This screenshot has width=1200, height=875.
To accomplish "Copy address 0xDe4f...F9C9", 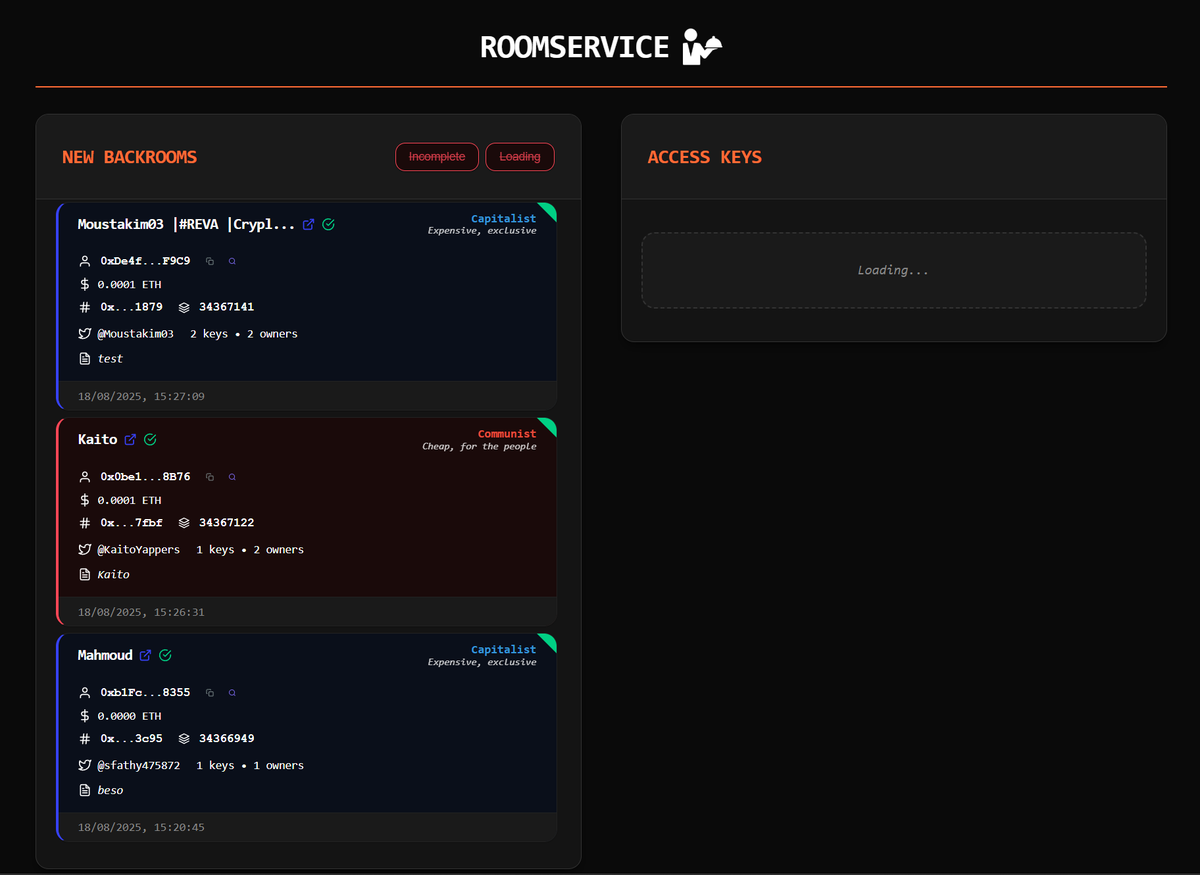I will point(210,261).
